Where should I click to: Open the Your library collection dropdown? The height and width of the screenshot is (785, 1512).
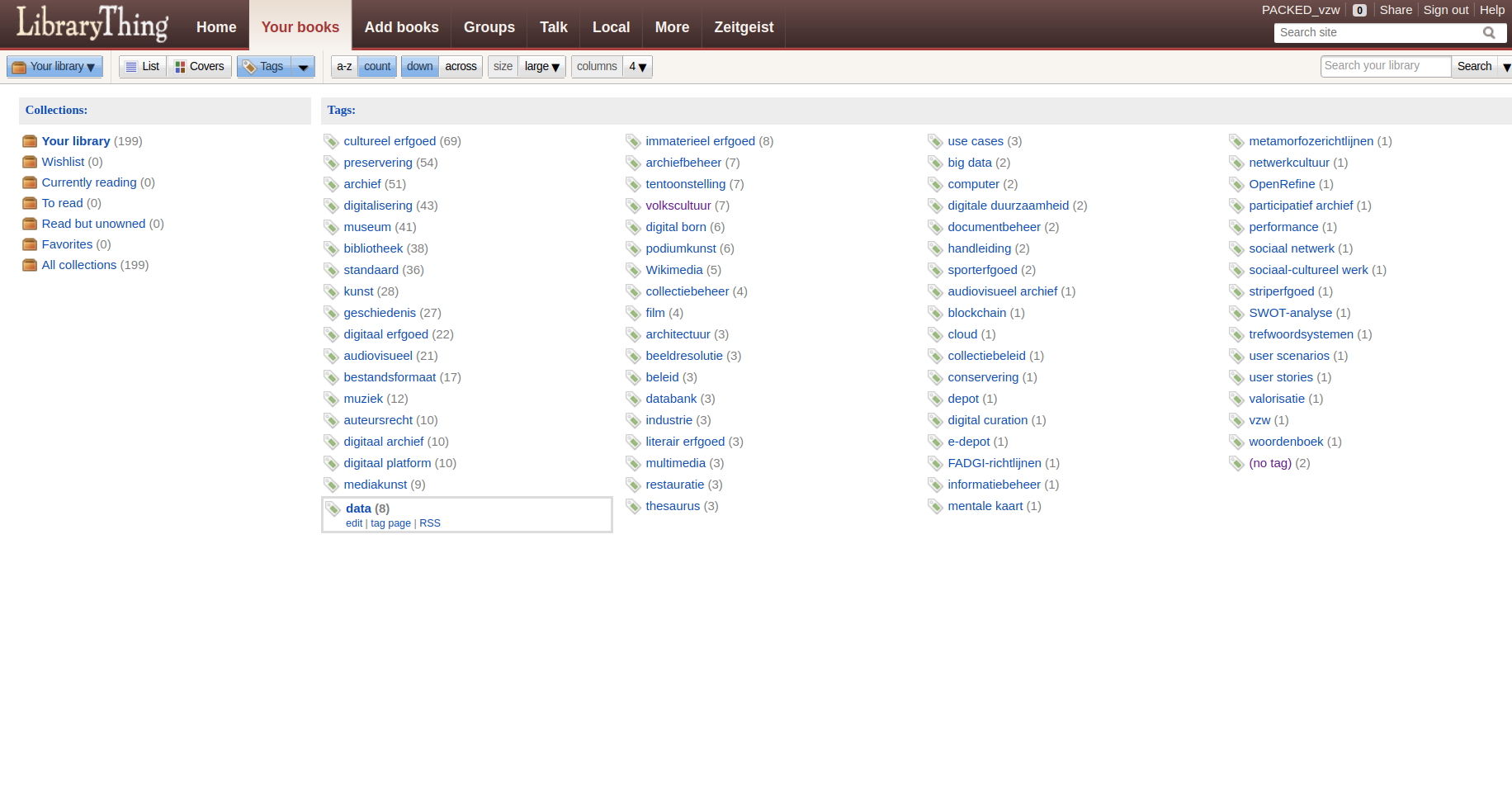[54, 67]
